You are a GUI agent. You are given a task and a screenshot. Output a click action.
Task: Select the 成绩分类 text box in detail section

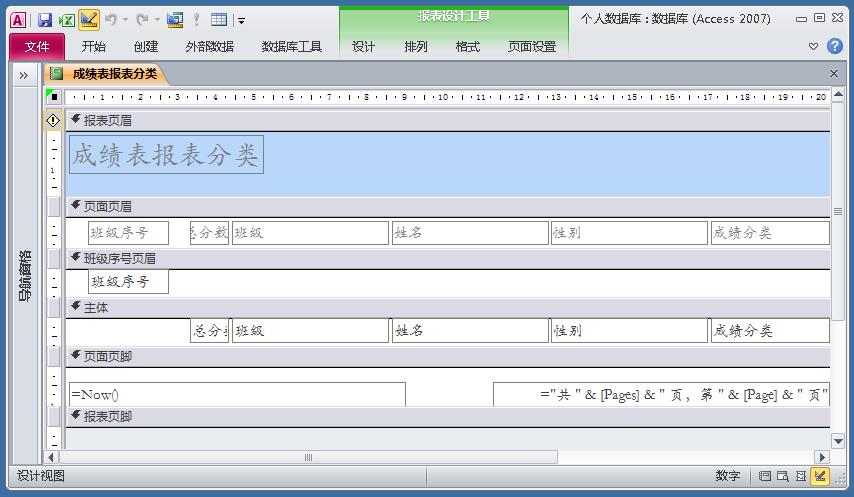770,330
